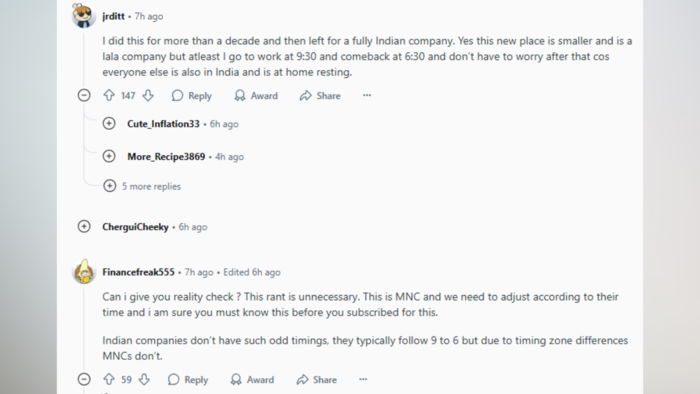Give Award to jrditt's comment
This screenshot has height=394, width=700.
[256, 95]
